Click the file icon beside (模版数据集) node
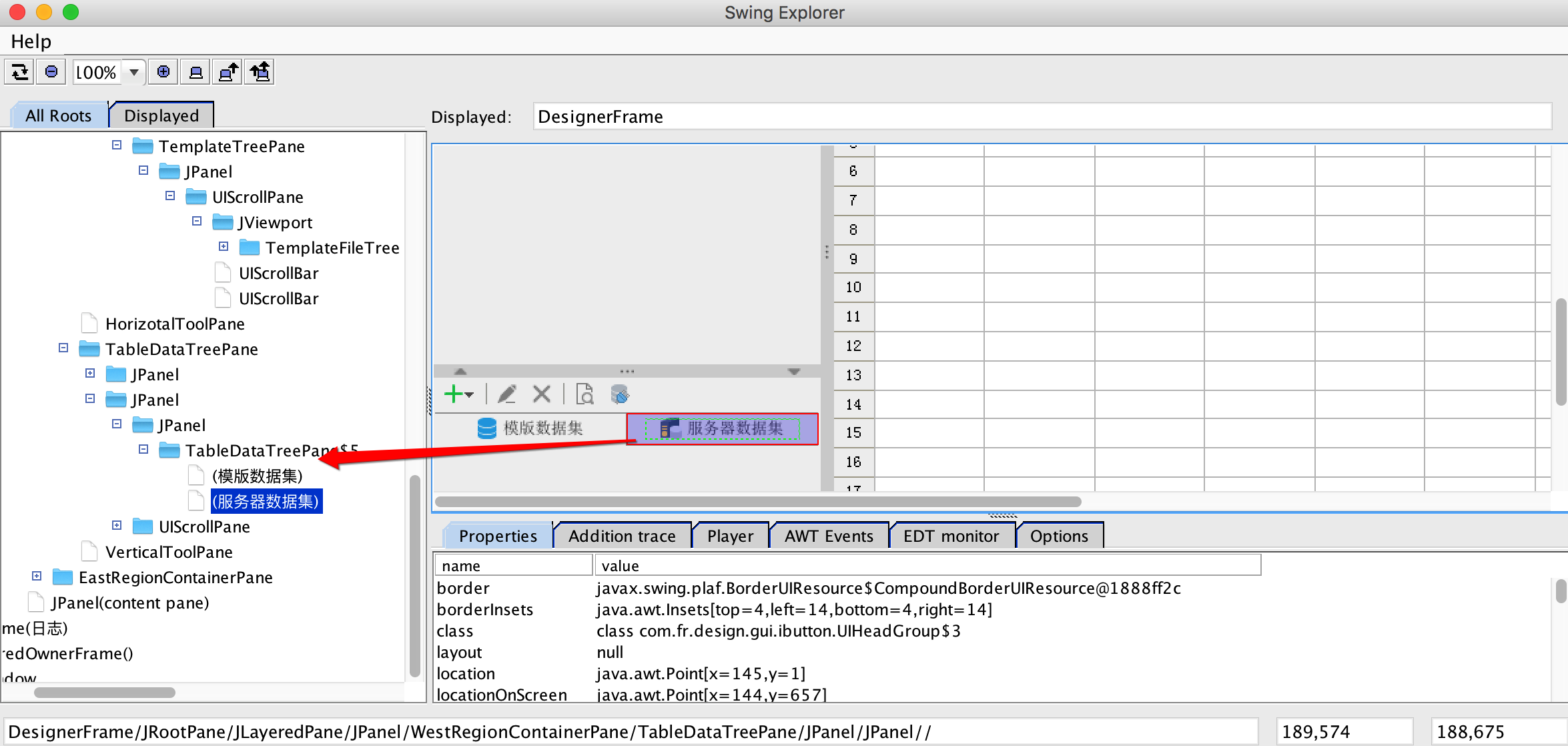This screenshot has width=1568, height=746. point(196,476)
